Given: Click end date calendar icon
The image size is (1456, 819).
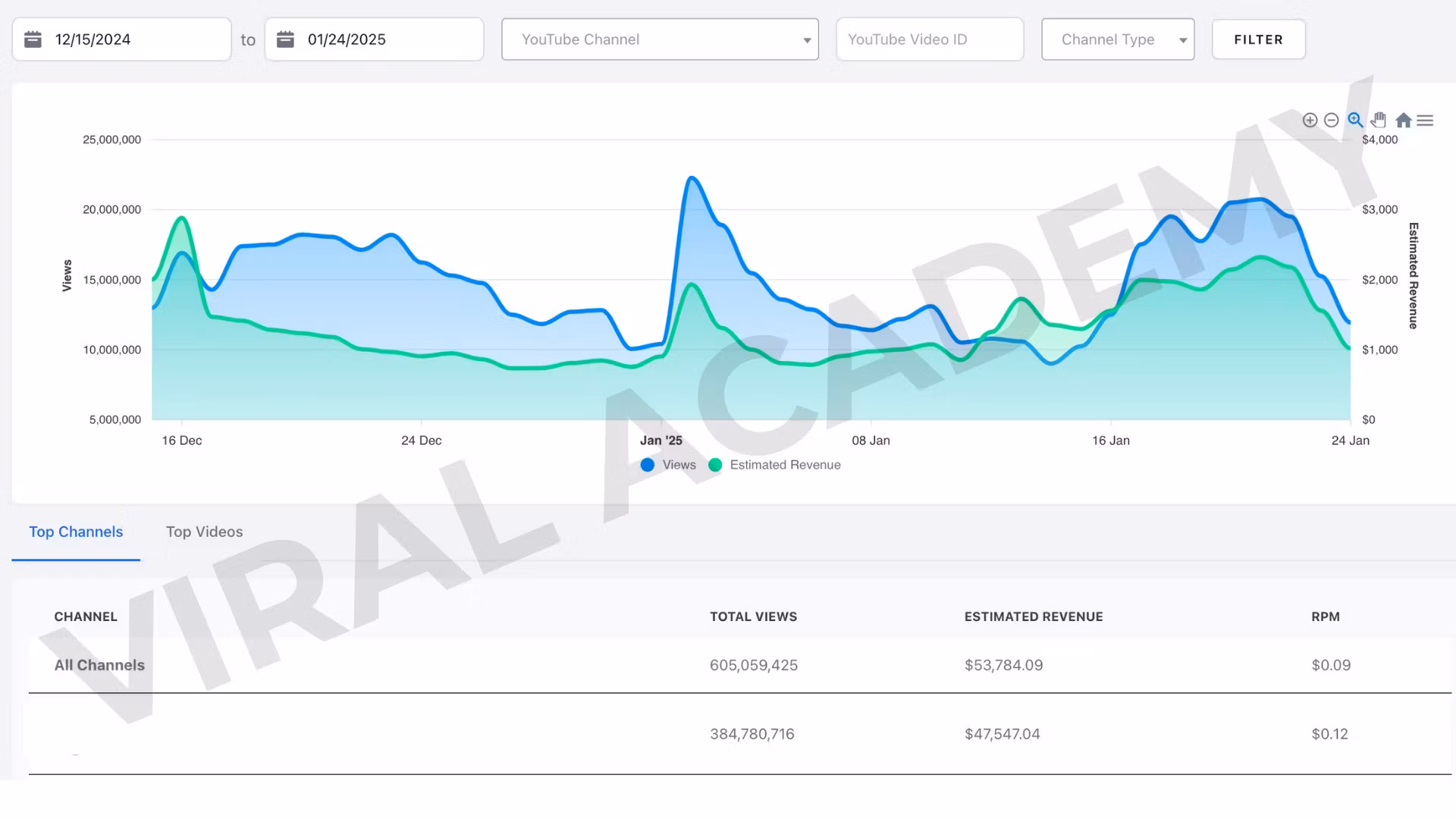Looking at the screenshot, I should pyautogui.click(x=285, y=39).
